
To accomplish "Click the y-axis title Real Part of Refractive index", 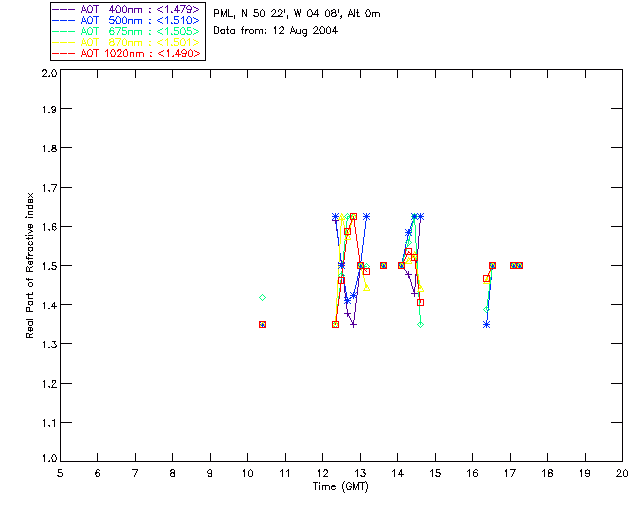I will pyautogui.click(x=29, y=265).
